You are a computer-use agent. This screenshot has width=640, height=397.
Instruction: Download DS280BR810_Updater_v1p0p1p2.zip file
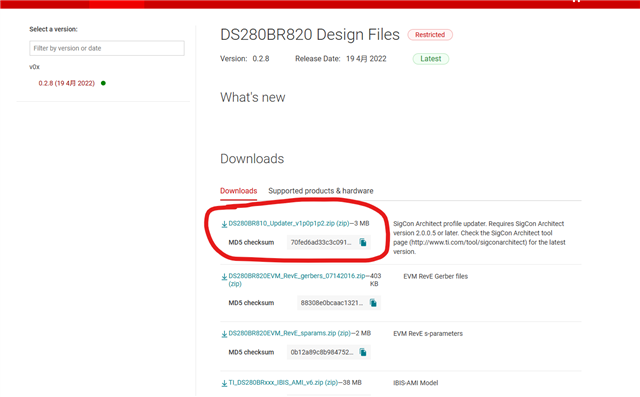(x=289, y=223)
